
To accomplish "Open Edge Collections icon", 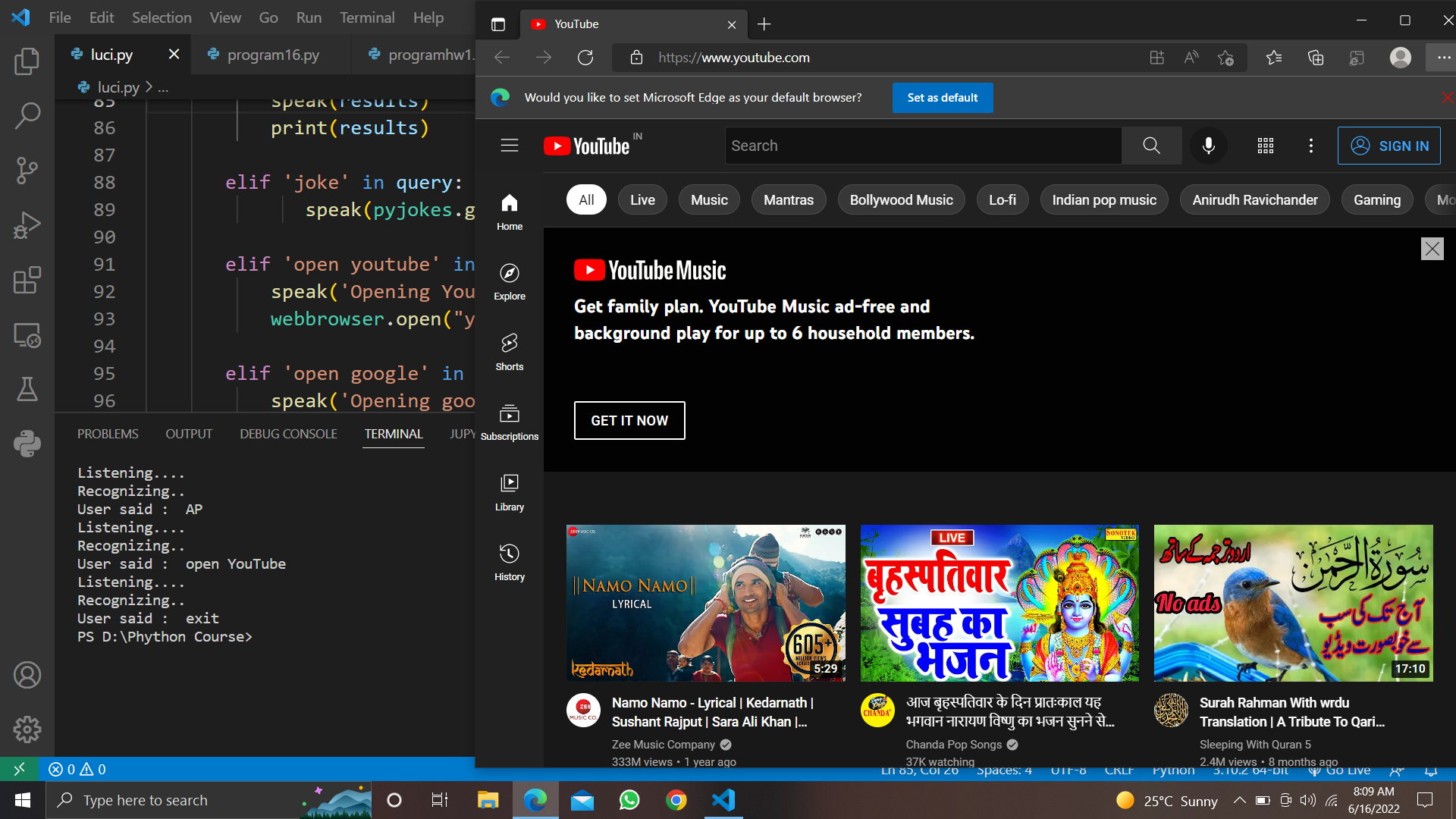I will tap(1316, 58).
